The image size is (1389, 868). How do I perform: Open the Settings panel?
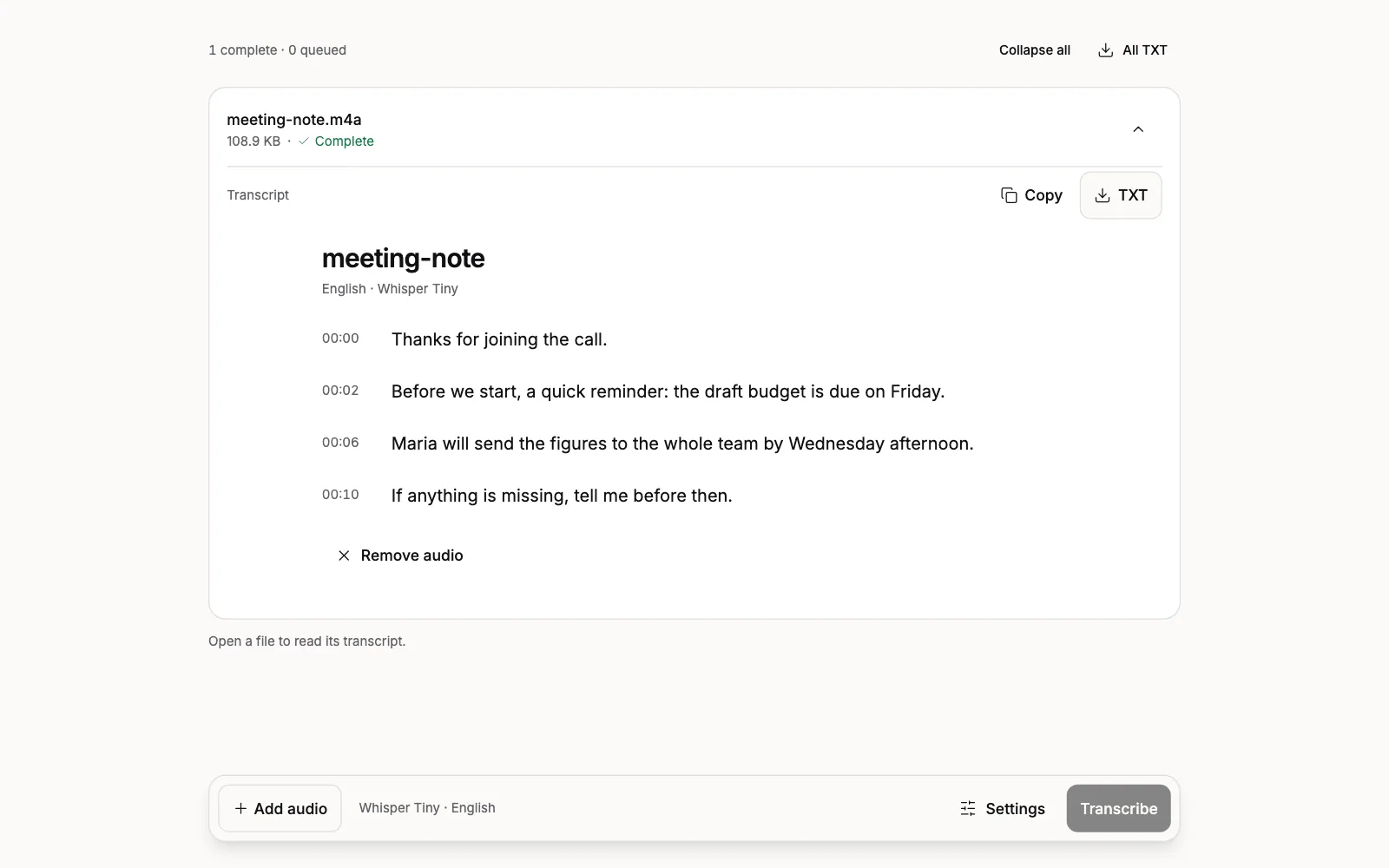click(1003, 808)
